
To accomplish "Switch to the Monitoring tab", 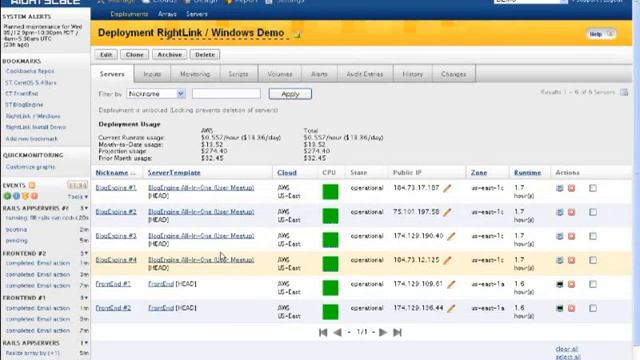I will pyautogui.click(x=195, y=74).
